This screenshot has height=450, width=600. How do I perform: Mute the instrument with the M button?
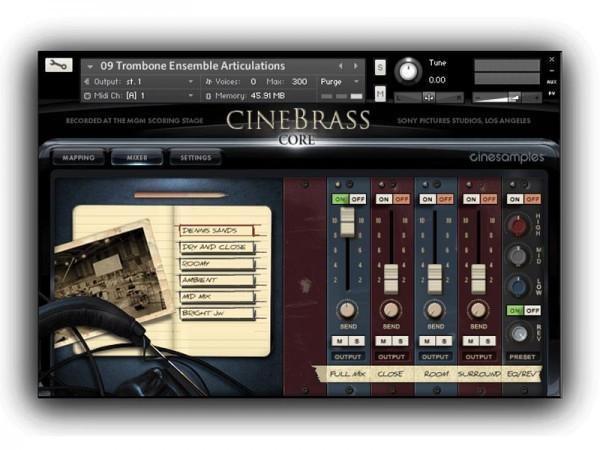click(380, 94)
